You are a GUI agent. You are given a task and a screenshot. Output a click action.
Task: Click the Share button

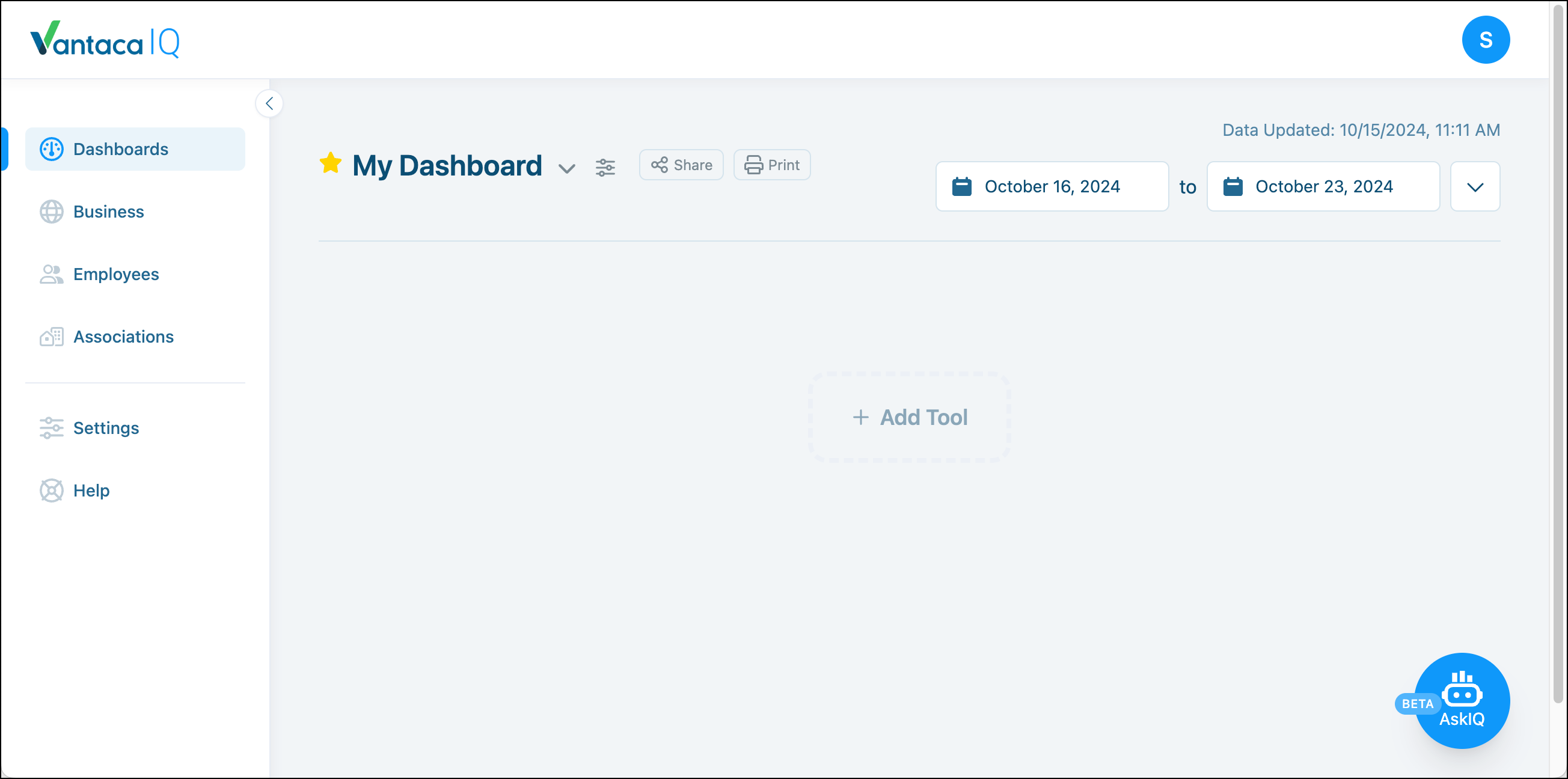pyautogui.click(x=681, y=165)
